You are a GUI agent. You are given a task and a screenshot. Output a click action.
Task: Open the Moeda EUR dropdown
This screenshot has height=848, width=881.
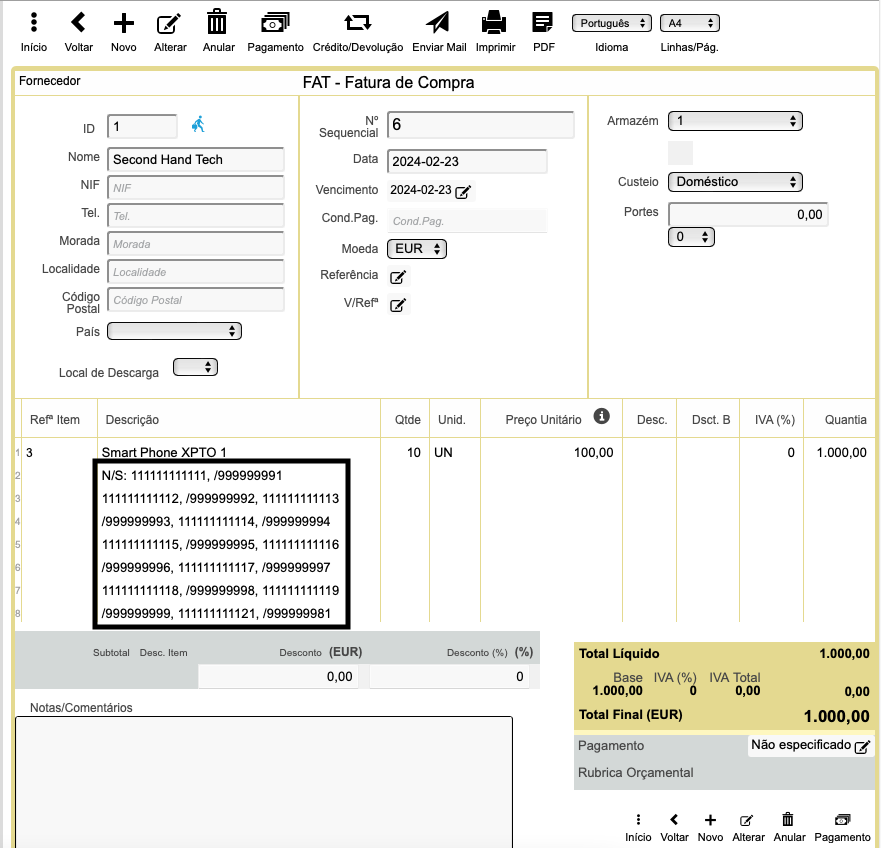click(417, 248)
